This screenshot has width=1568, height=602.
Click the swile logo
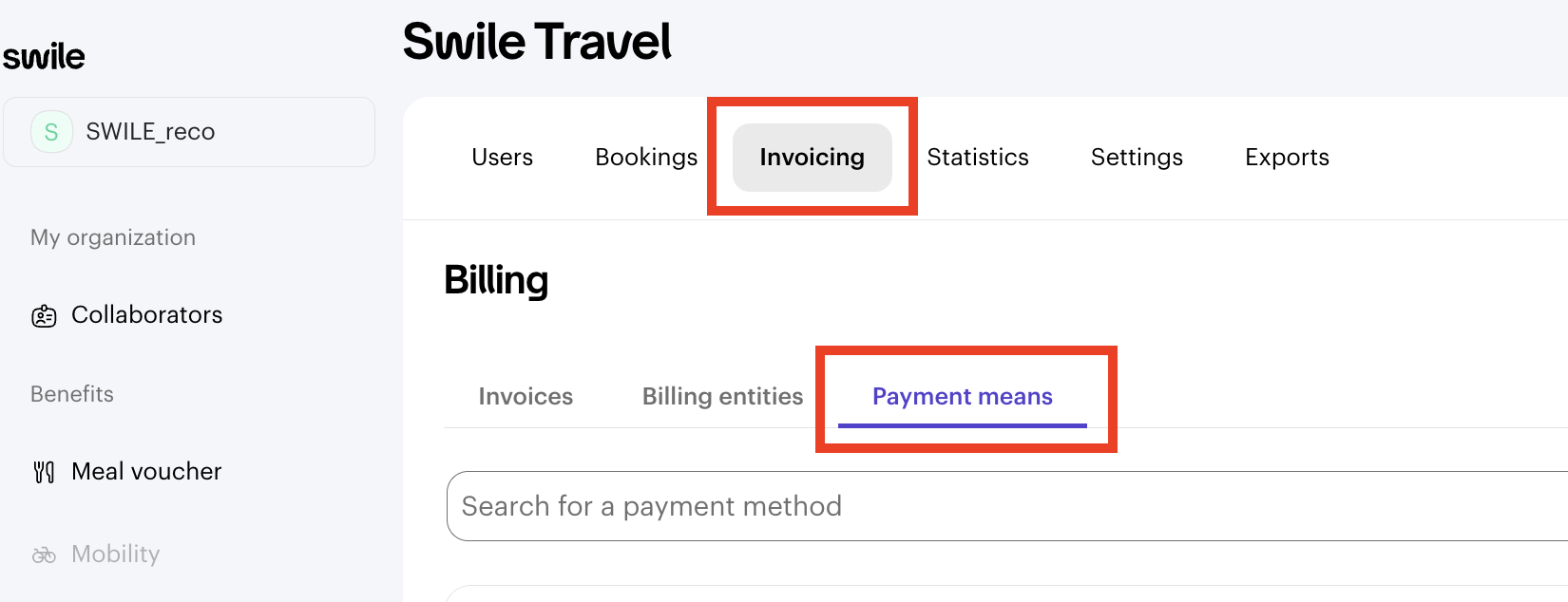pyautogui.click(x=44, y=57)
